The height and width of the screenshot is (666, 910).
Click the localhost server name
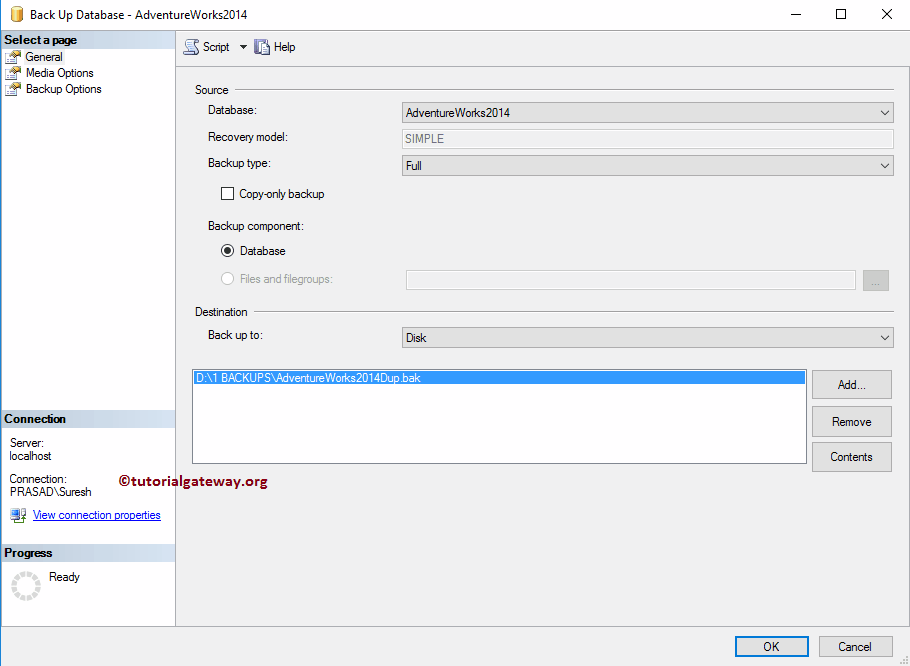[30, 457]
